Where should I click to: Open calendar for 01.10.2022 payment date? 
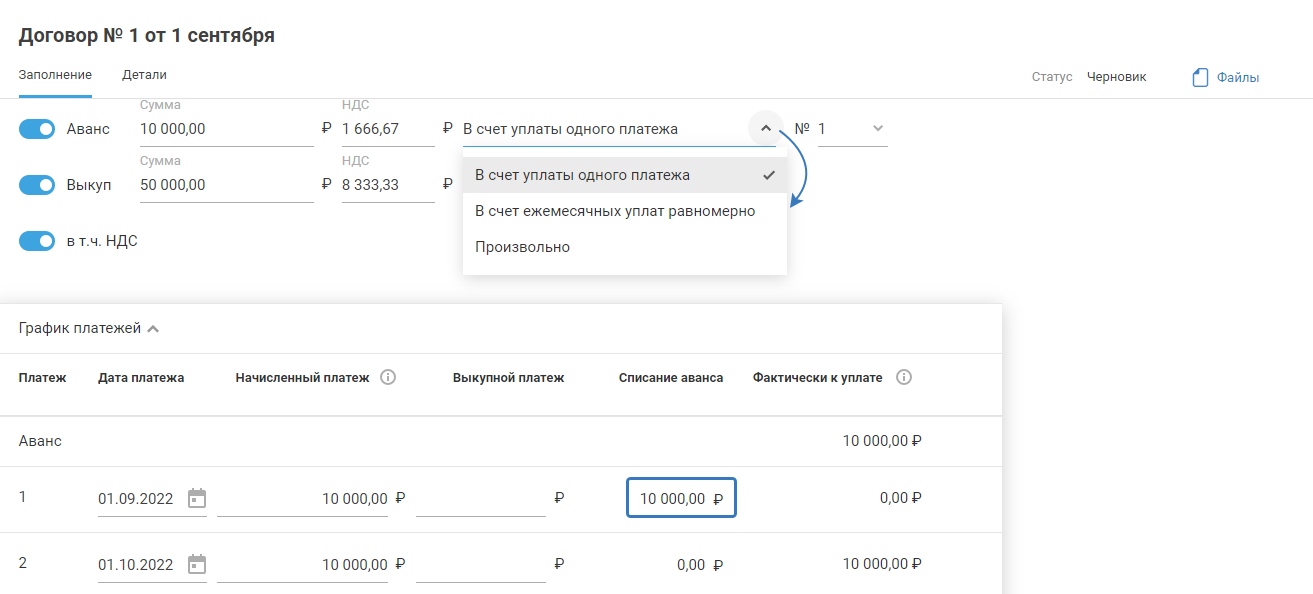(x=197, y=564)
